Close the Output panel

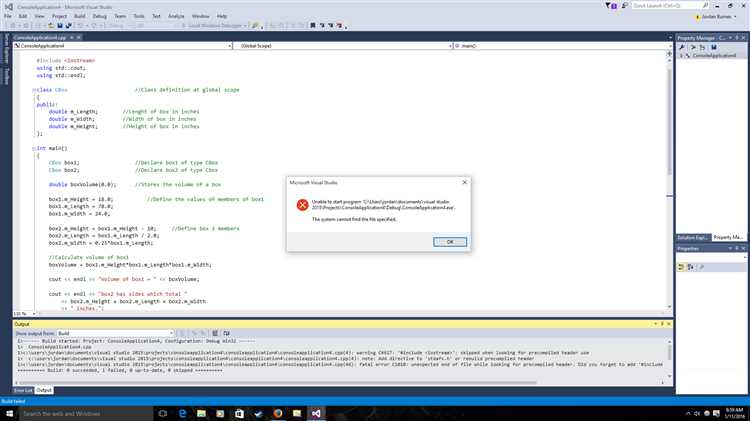coord(669,324)
